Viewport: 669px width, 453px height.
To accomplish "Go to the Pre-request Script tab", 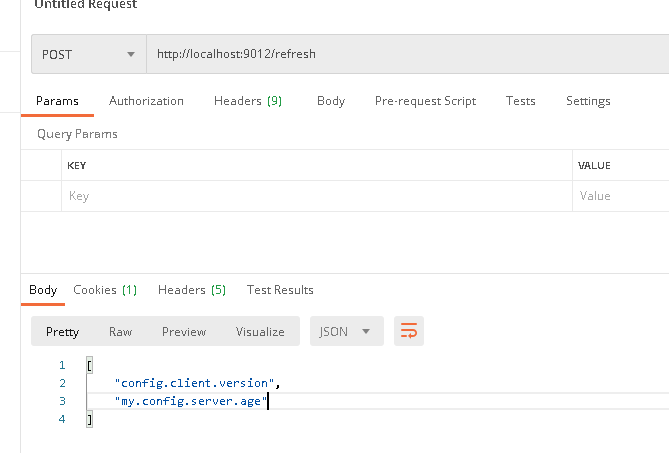I will point(425,101).
